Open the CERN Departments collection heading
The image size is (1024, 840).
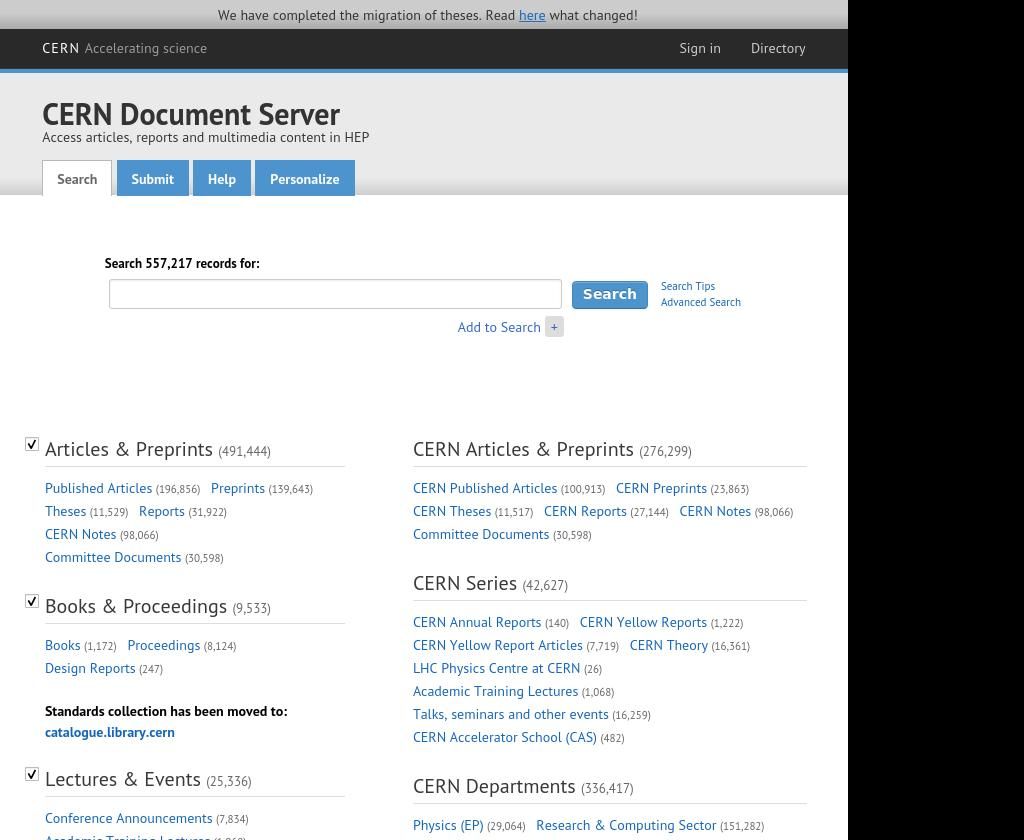pos(494,786)
